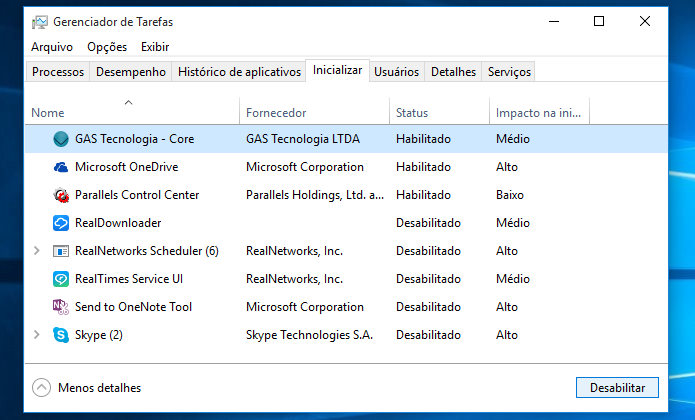Click Desabilitado status in the RealDownloader row
695x420 pixels.
[428, 223]
